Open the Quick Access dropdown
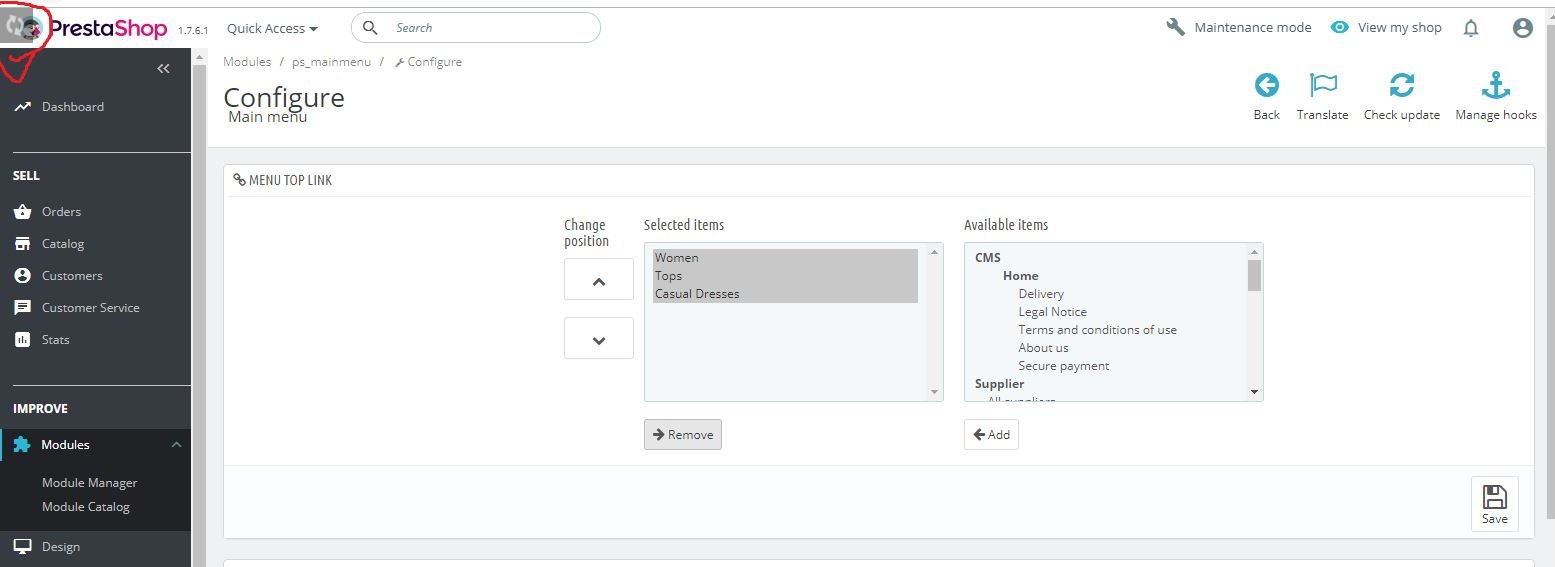This screenshot has width=1555, height=567. point(272,28)
